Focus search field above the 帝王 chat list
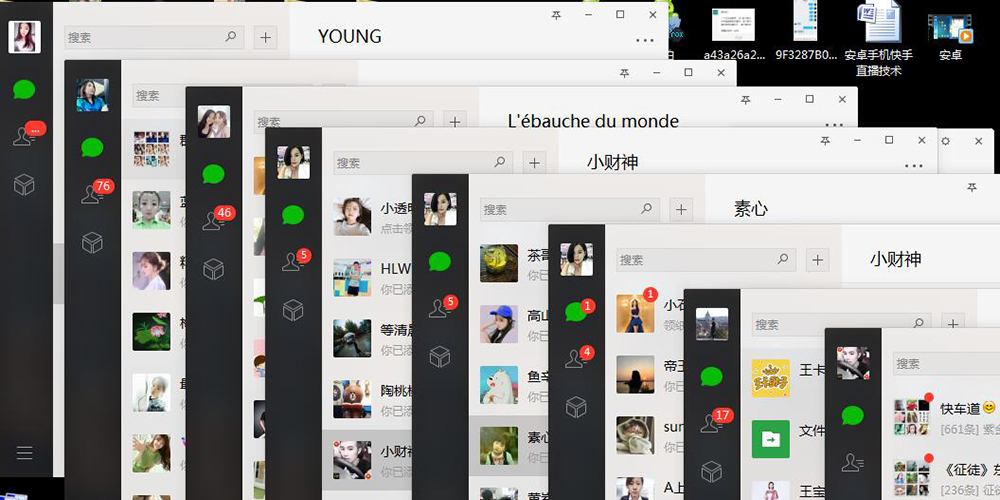1000x500 pixels. (706, 260)
